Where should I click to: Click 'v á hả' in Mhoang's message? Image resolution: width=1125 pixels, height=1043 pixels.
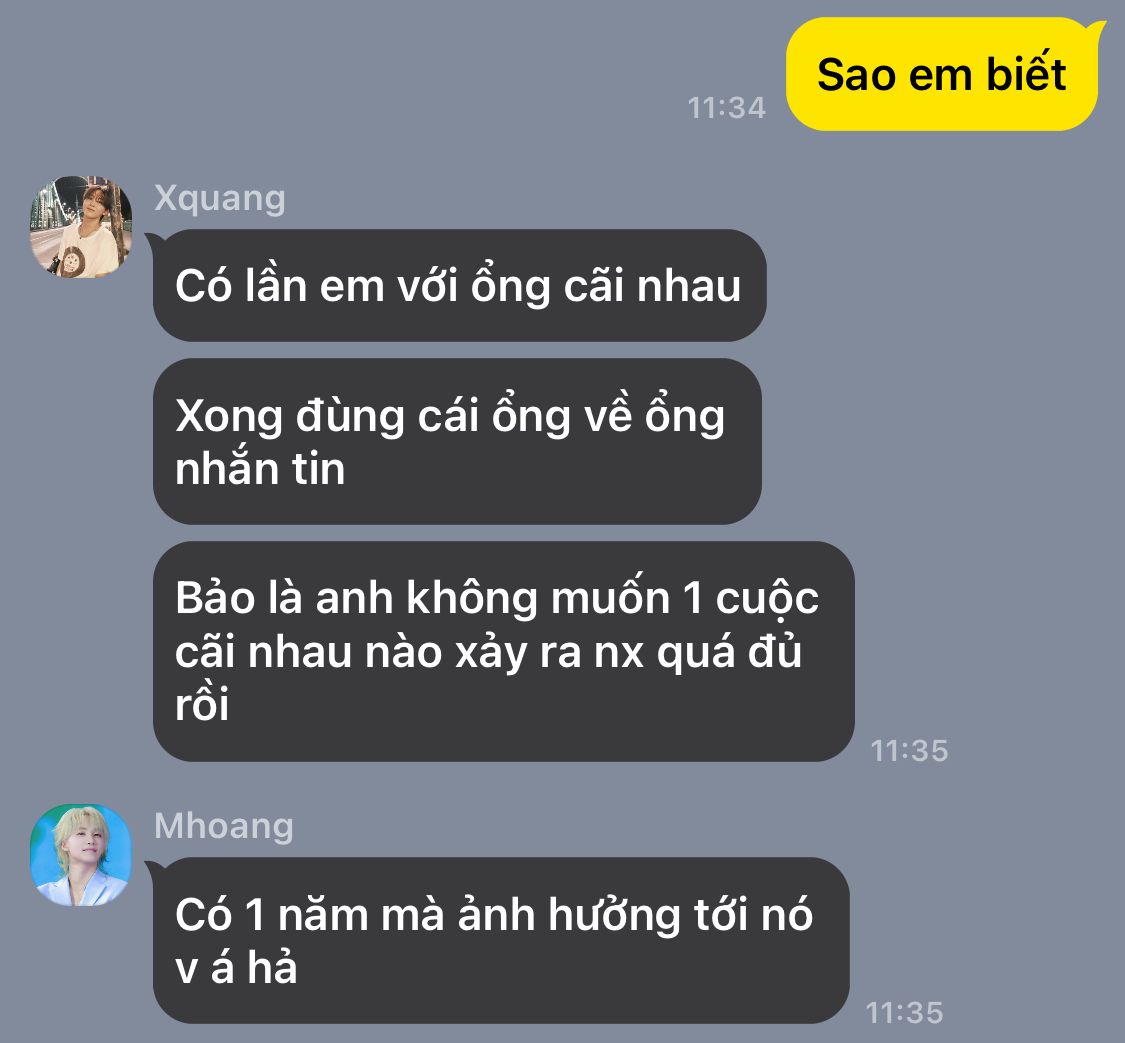click(236, 967)
